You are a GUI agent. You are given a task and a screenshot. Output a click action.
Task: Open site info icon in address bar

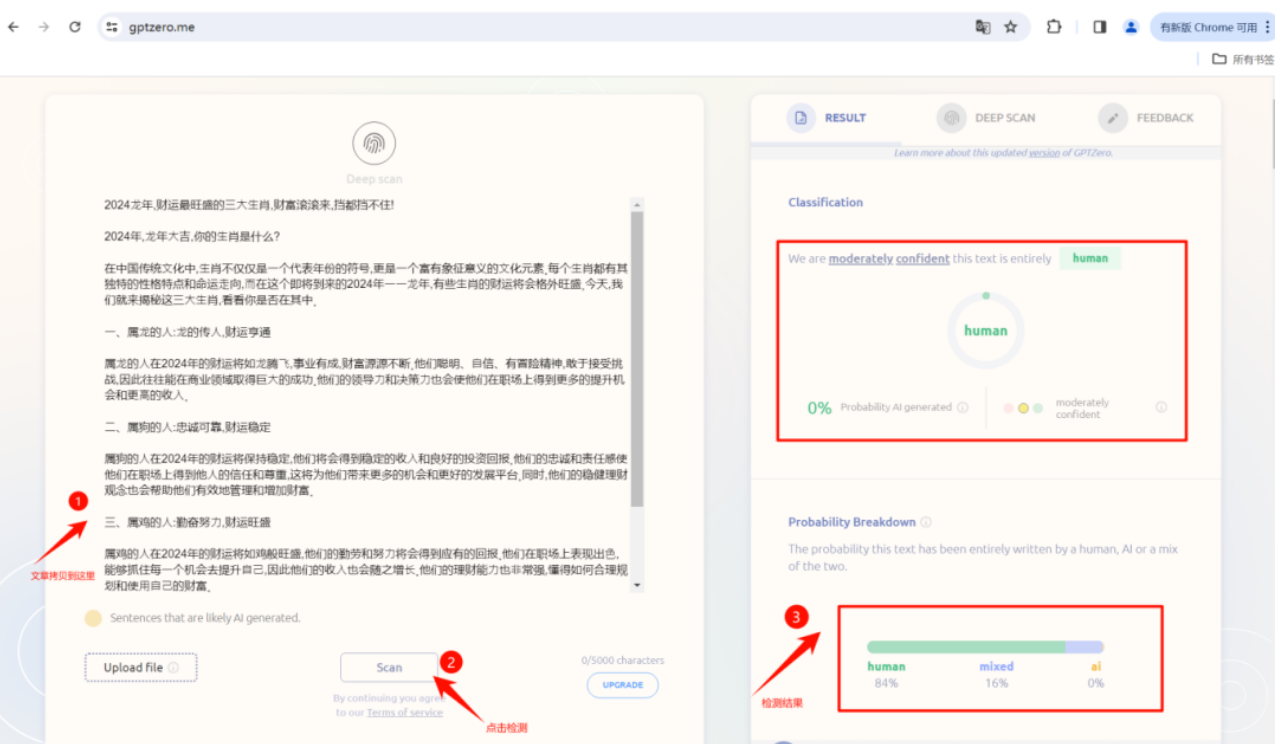(x=111, y=27)
